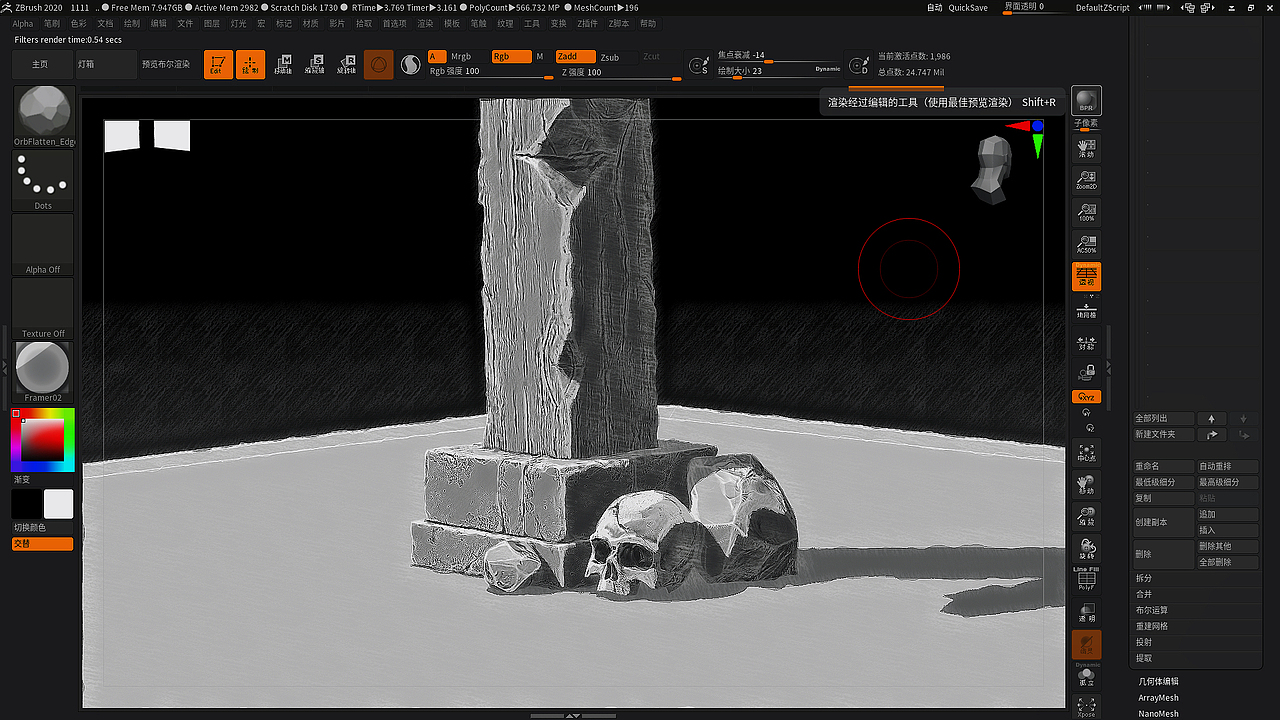Toggle Draw (绘制) mode button

click(251, 65)
